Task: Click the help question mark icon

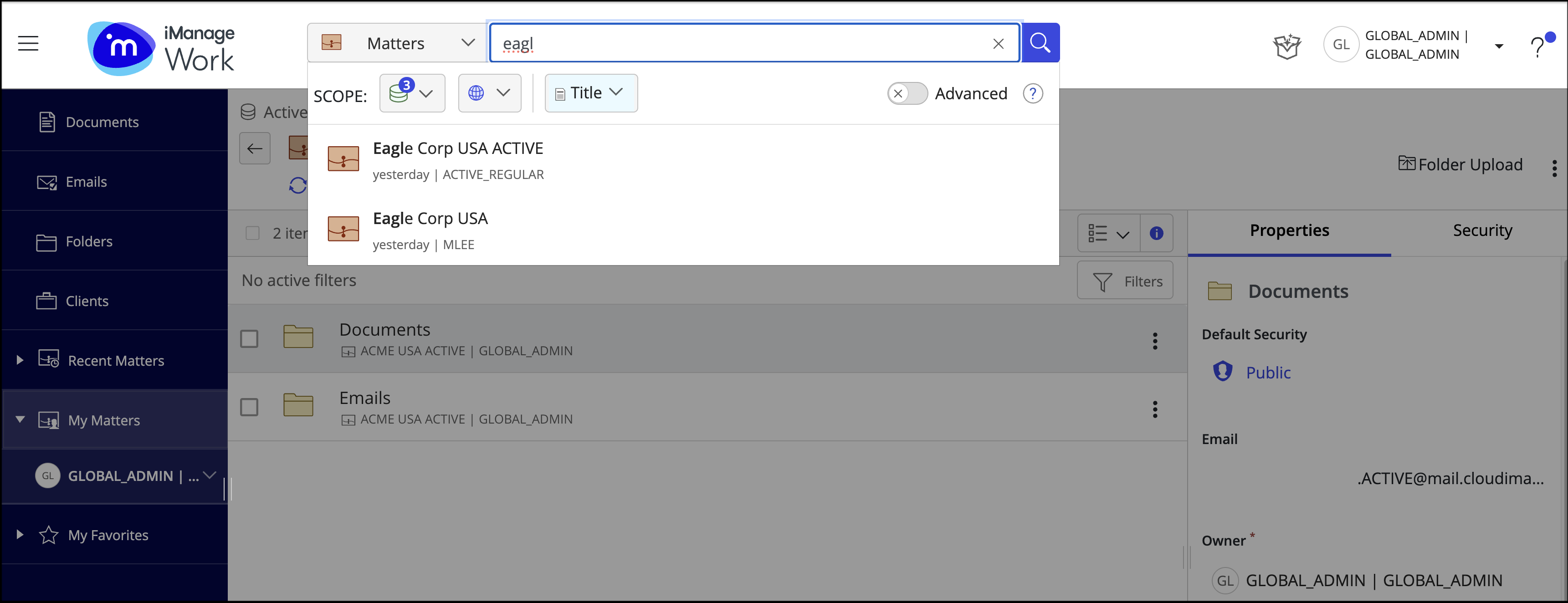Action: click(1537, 46)
